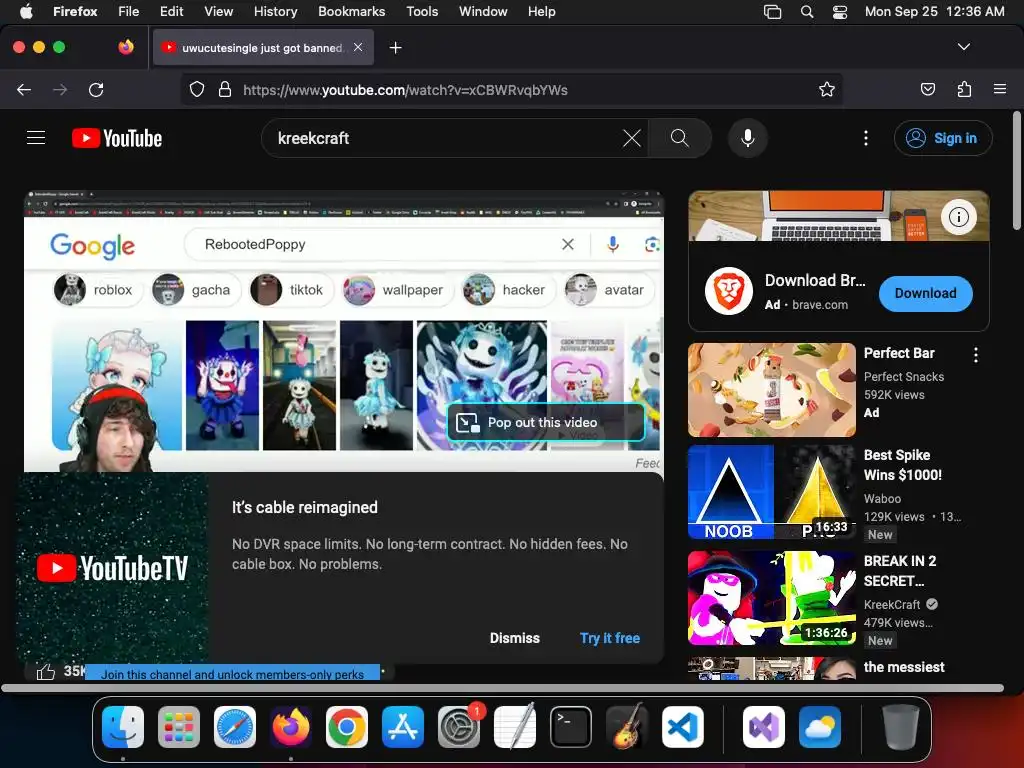1024x768 pixels.
Task: Expand the list all tabs chevron
Action: (x=963, y=47)
